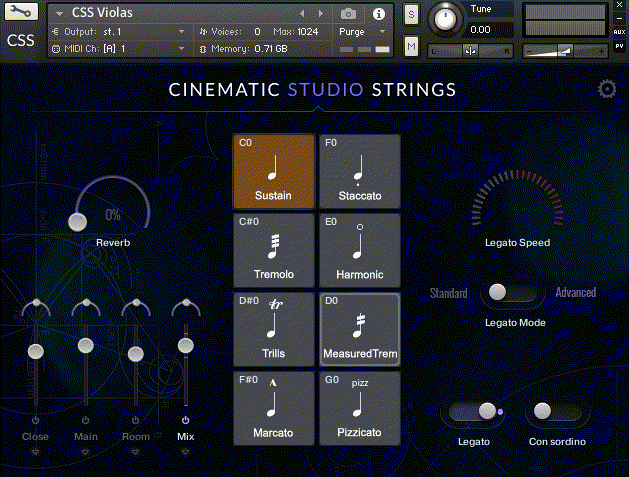Select the Pizzicato articulation
Viewport: 629px width, 477px height.
(x=360, y=408)
